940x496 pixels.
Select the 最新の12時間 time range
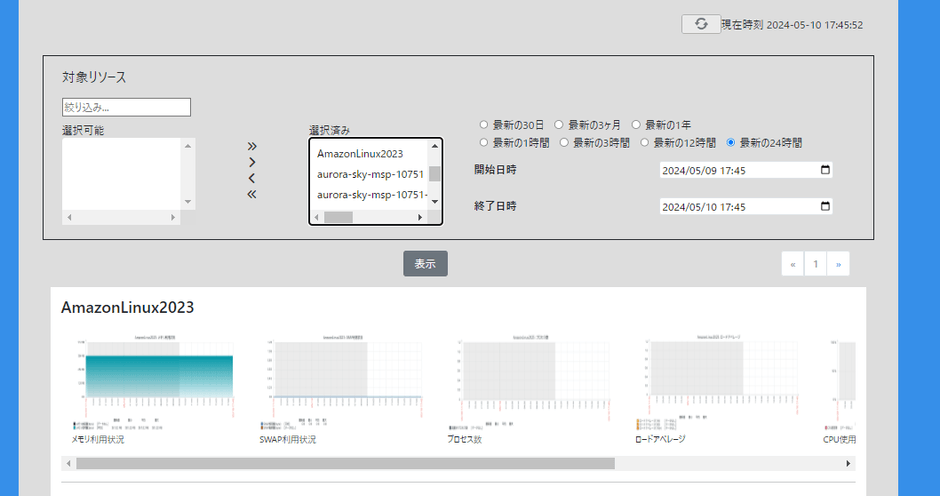645,143
